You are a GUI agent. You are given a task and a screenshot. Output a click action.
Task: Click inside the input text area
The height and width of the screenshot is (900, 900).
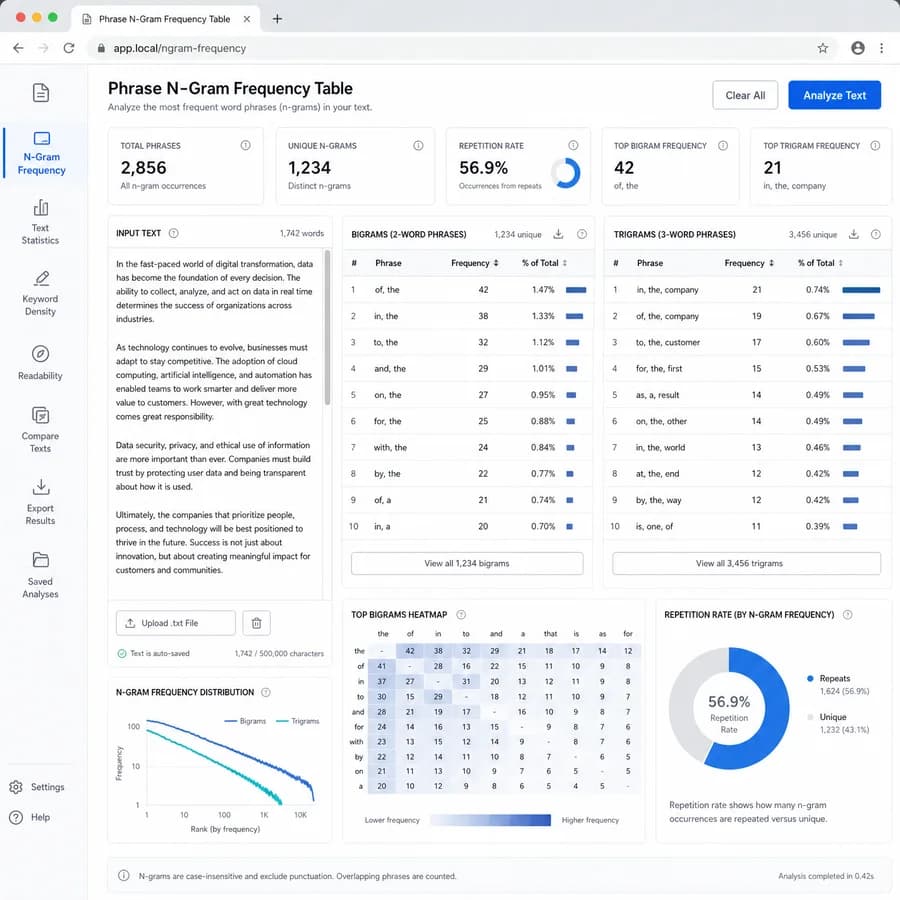tap(215, 422)
